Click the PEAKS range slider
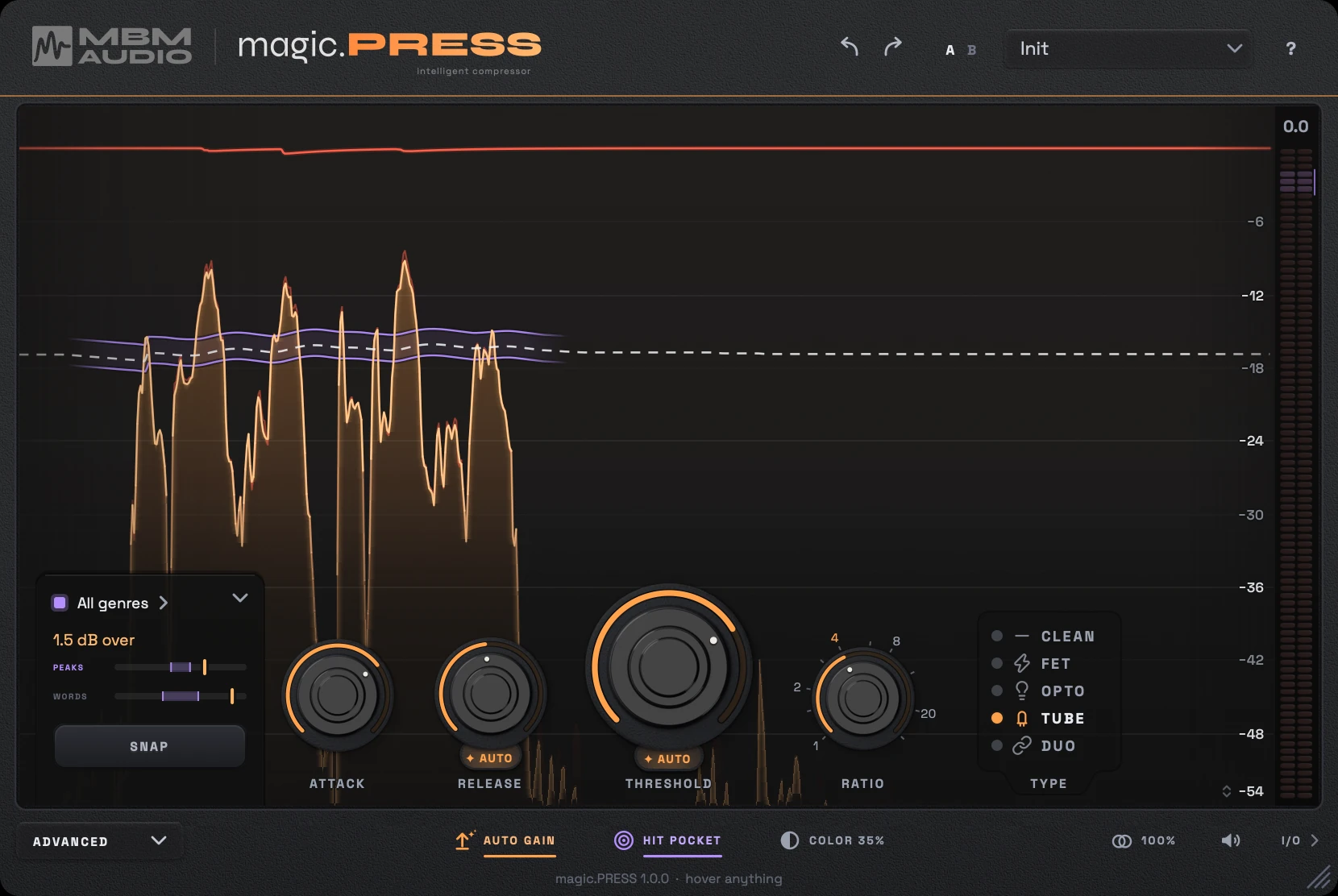This screenshot has width=1338, height=896. pos(181,667)
